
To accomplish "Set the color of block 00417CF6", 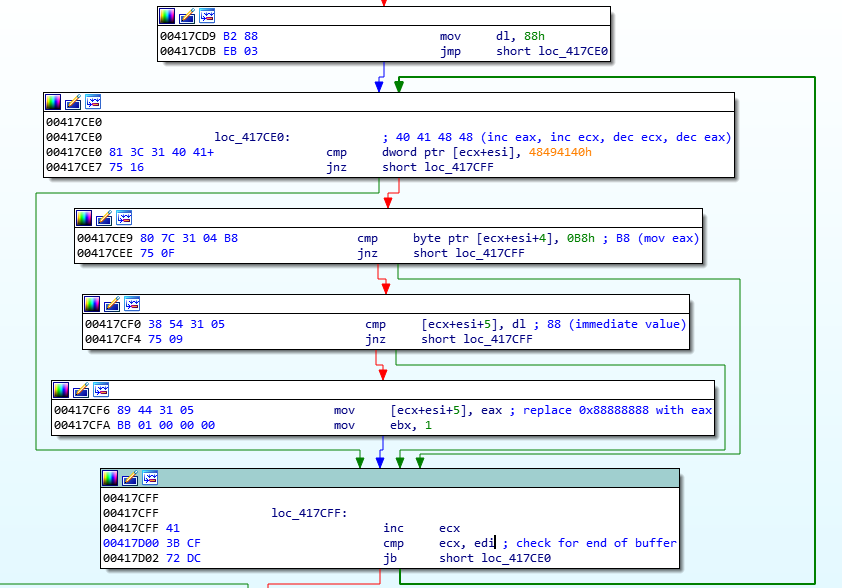I will point(61,390).
